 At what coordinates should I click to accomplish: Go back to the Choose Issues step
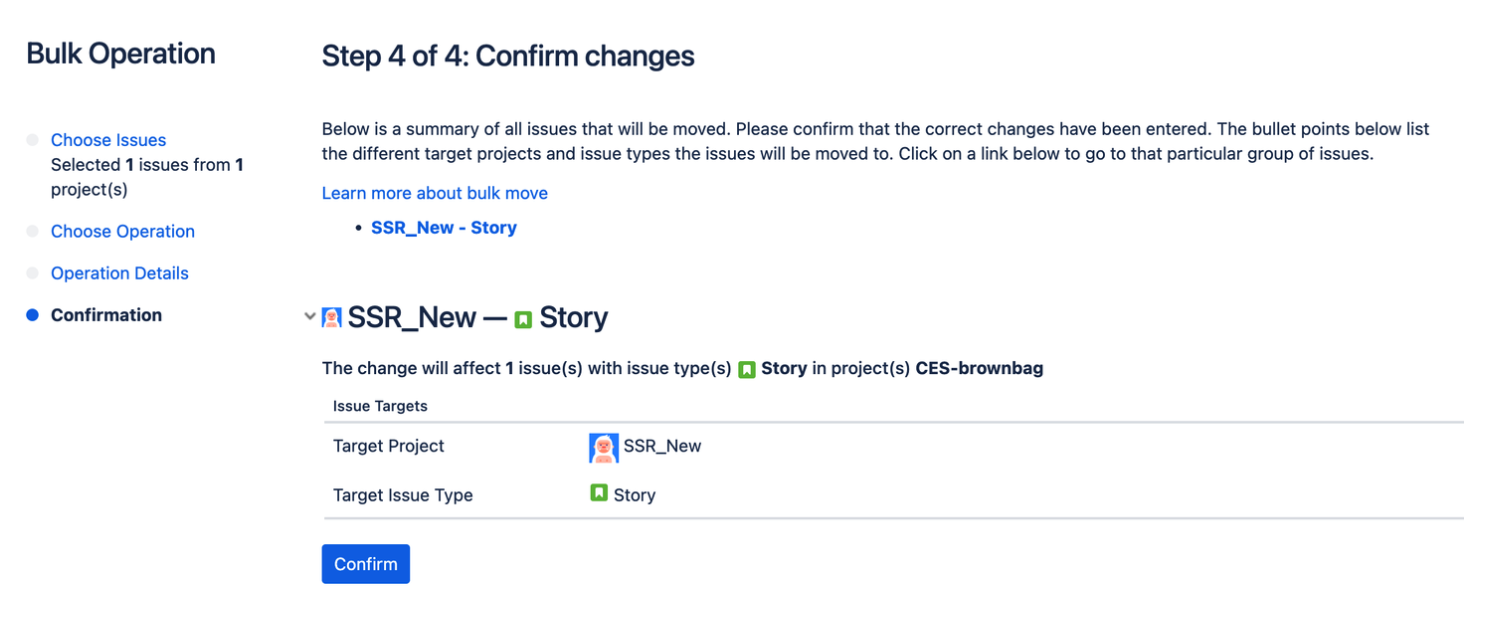[108, 140]
